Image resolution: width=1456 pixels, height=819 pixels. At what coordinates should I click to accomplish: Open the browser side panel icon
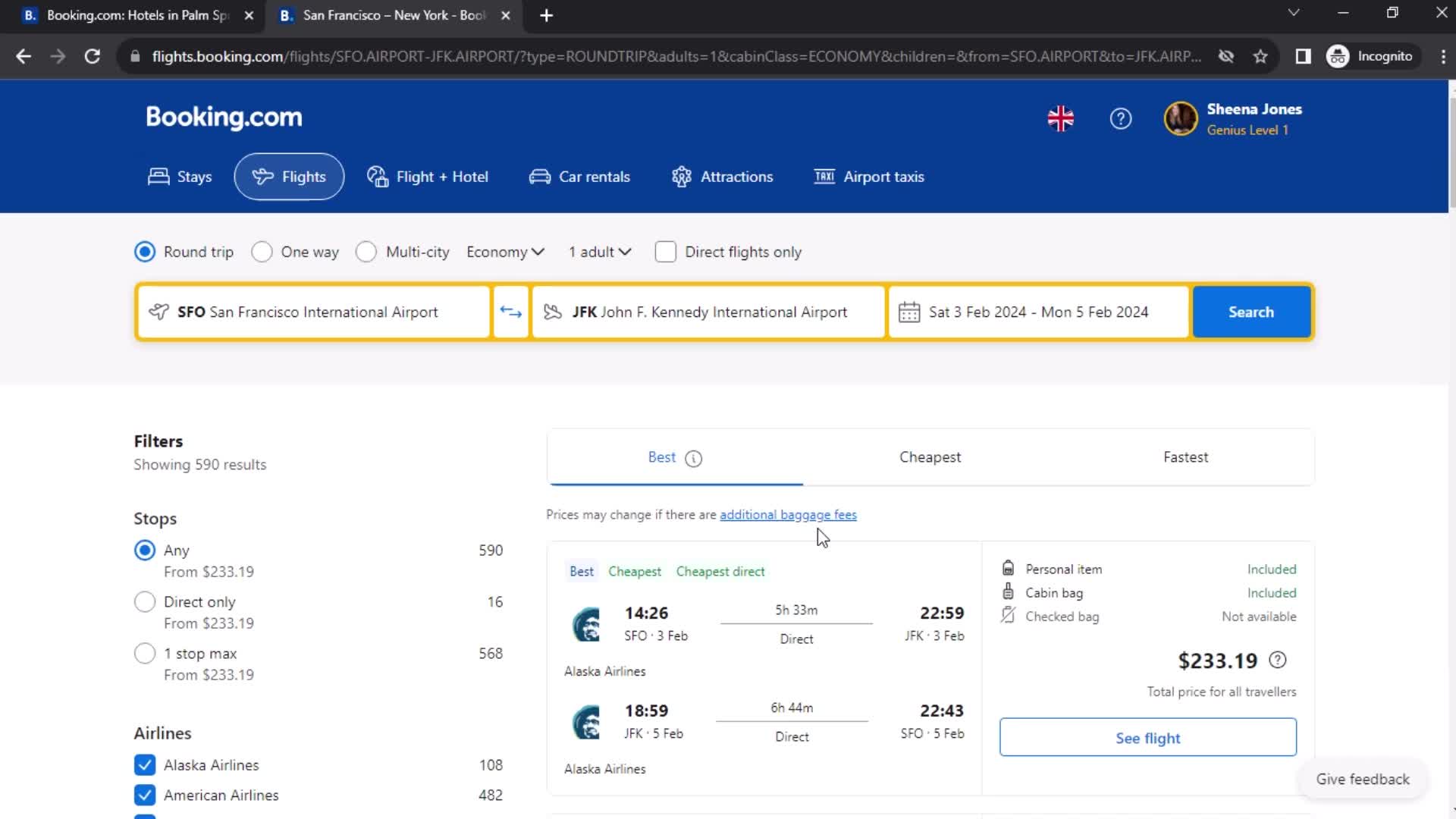[1303, 56]
